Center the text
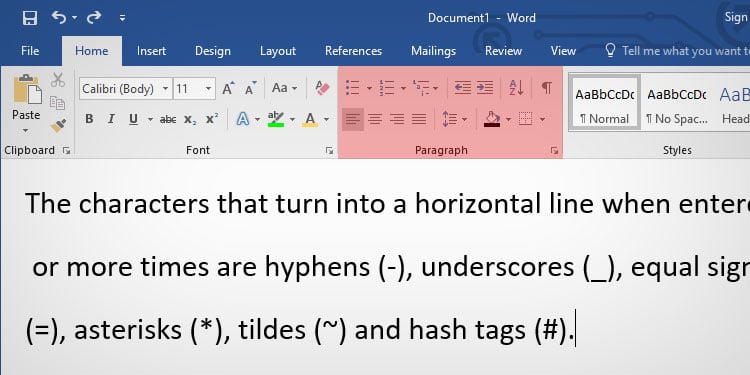750x375 pixels. 375,119
